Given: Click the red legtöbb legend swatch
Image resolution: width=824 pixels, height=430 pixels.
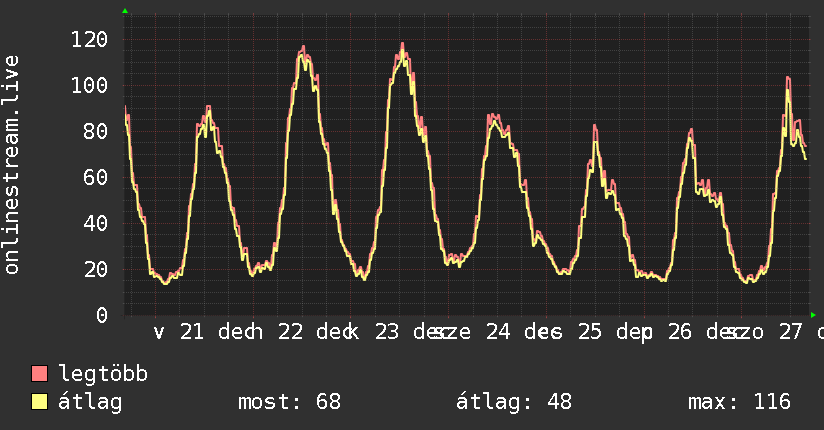Looking at the screenshot, I should [x=39, y=373].
